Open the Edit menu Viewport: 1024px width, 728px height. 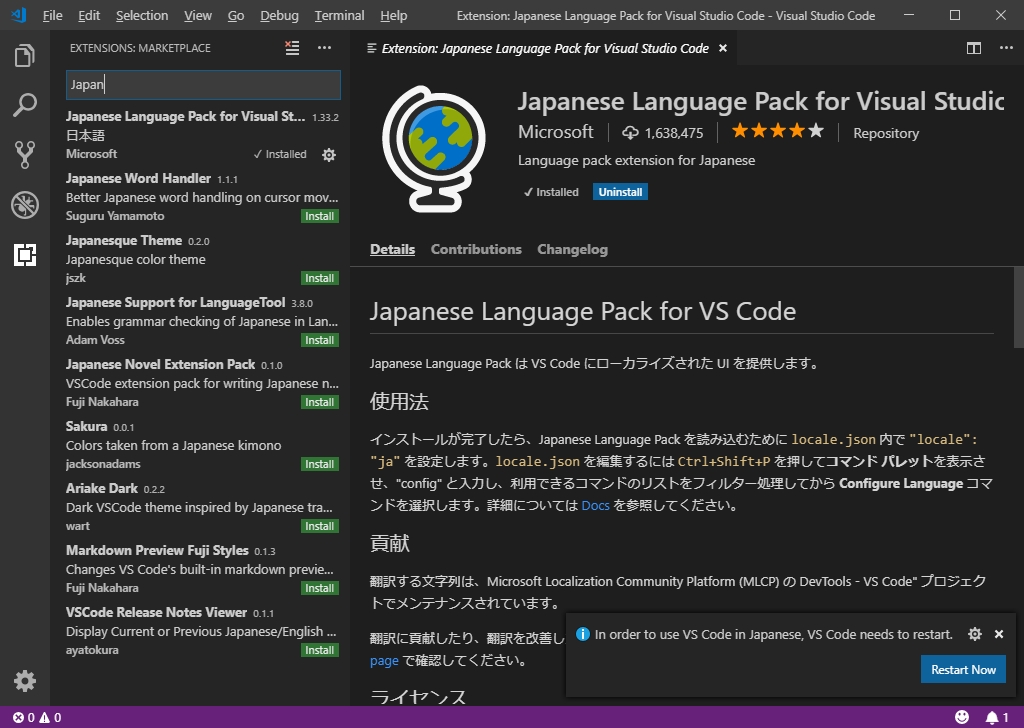pos(89,16)
